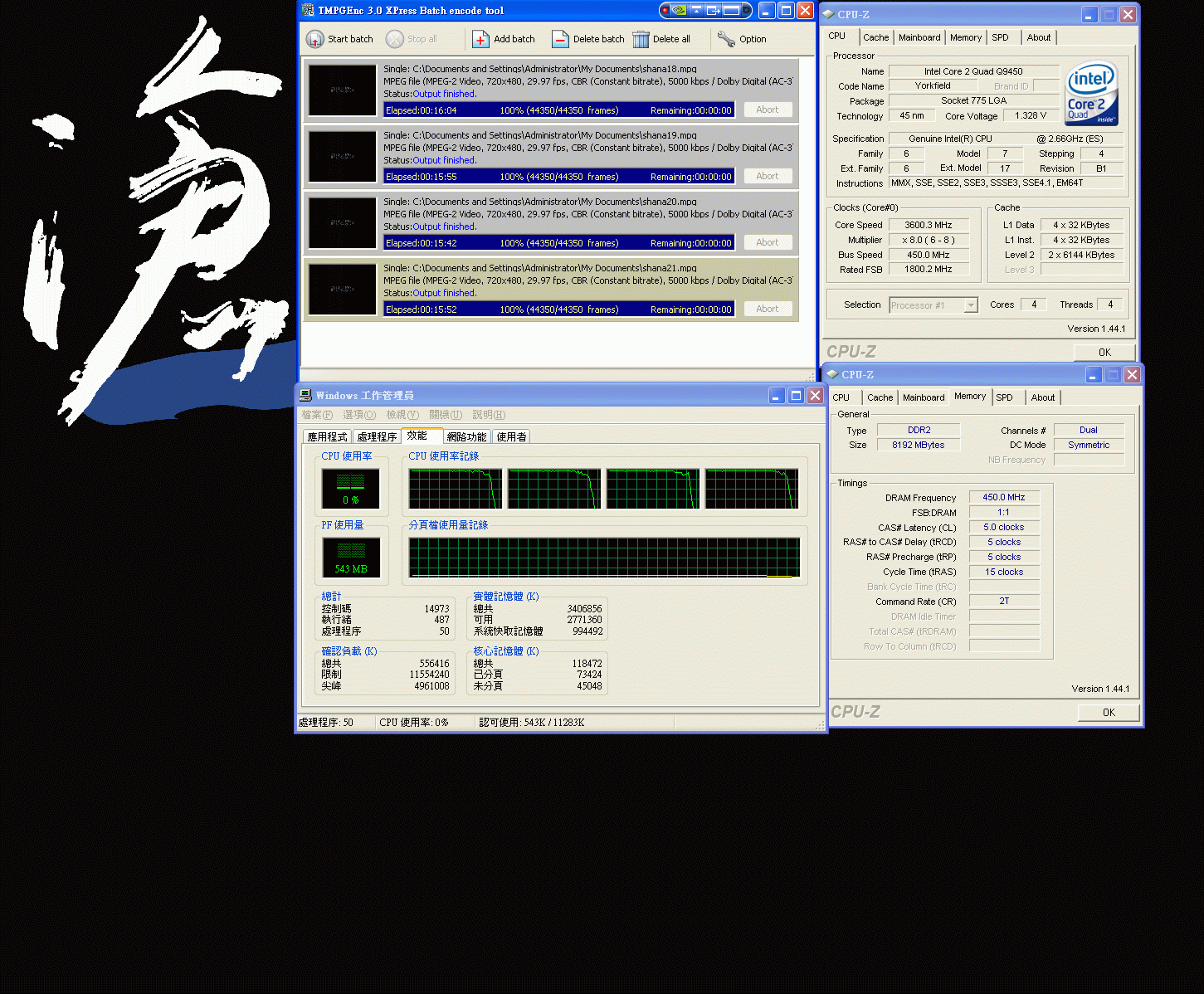Click the DRAM Frequency value 450.0 MHz

pos(1004,498)
